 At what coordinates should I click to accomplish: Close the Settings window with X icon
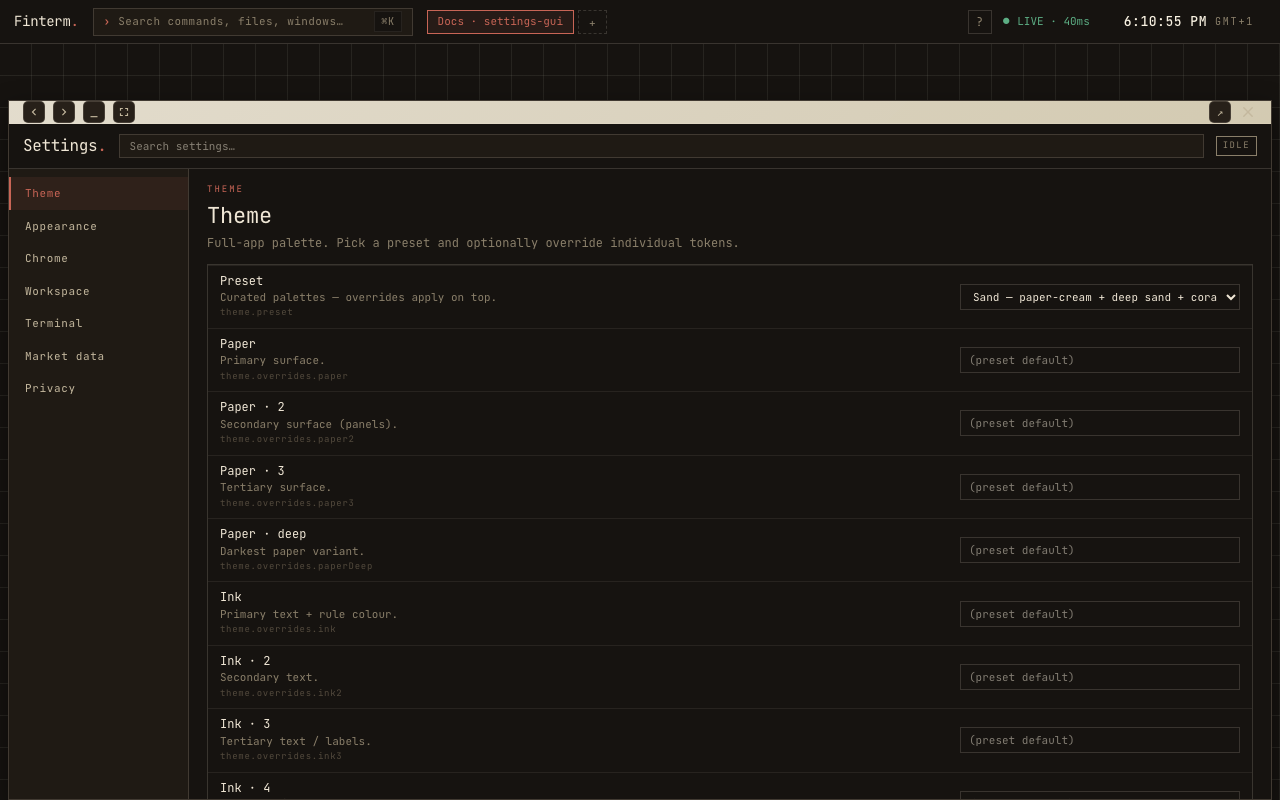click(1248, 112)
